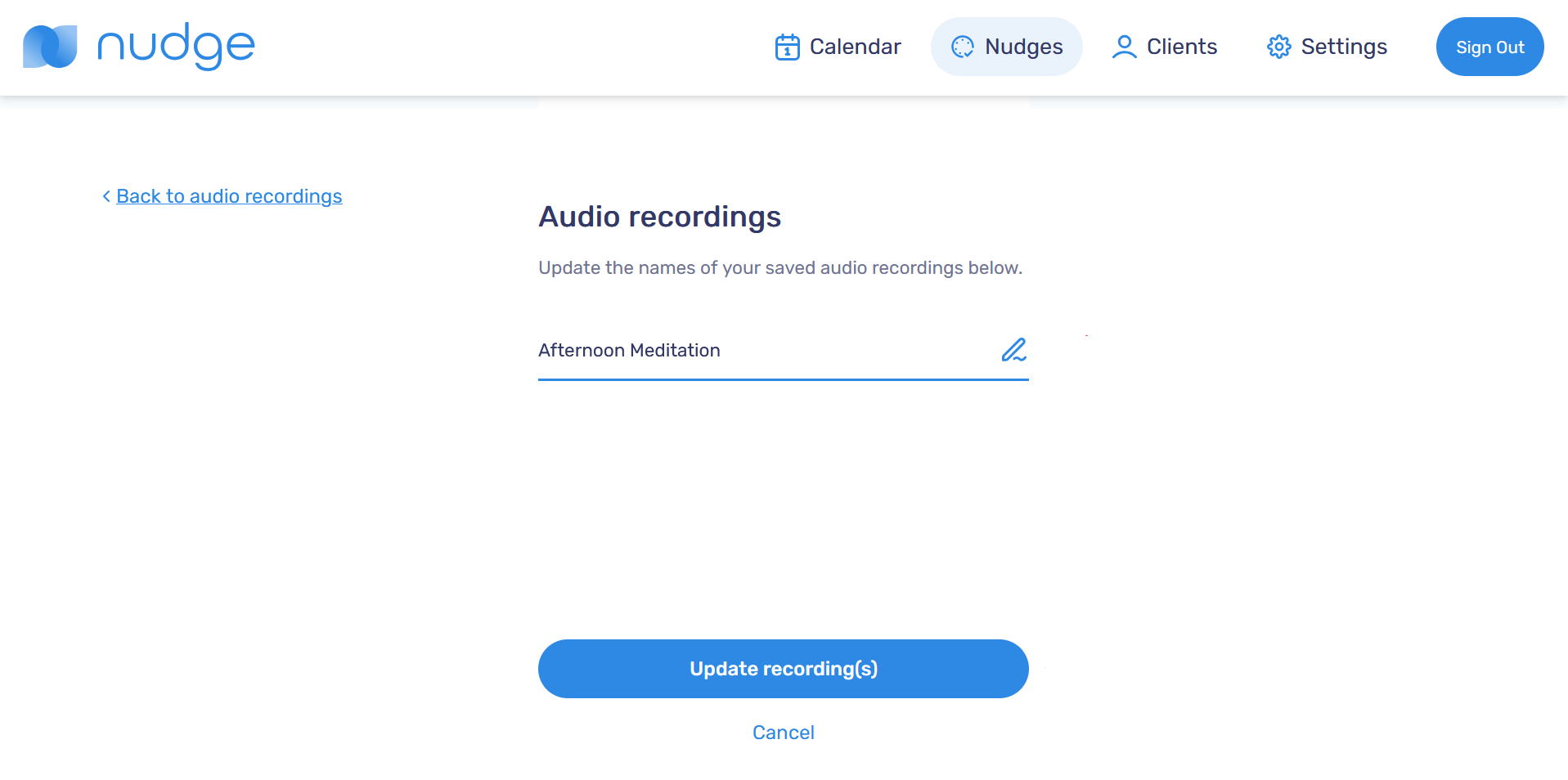This screenshot has height=780, width=1568.
Task: Click the Cancel link
Action: pyautogui.click(x=783, y=733)
